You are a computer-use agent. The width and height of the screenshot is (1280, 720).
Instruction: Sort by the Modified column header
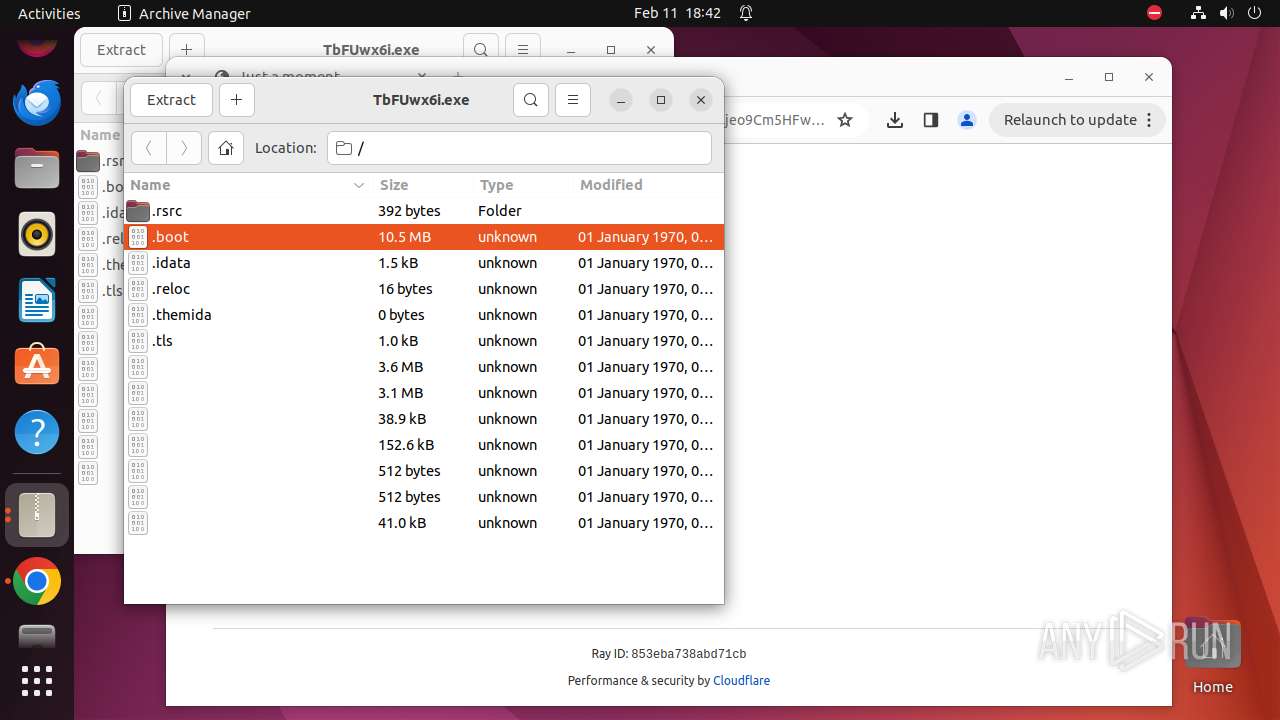[x=647, y=185]
